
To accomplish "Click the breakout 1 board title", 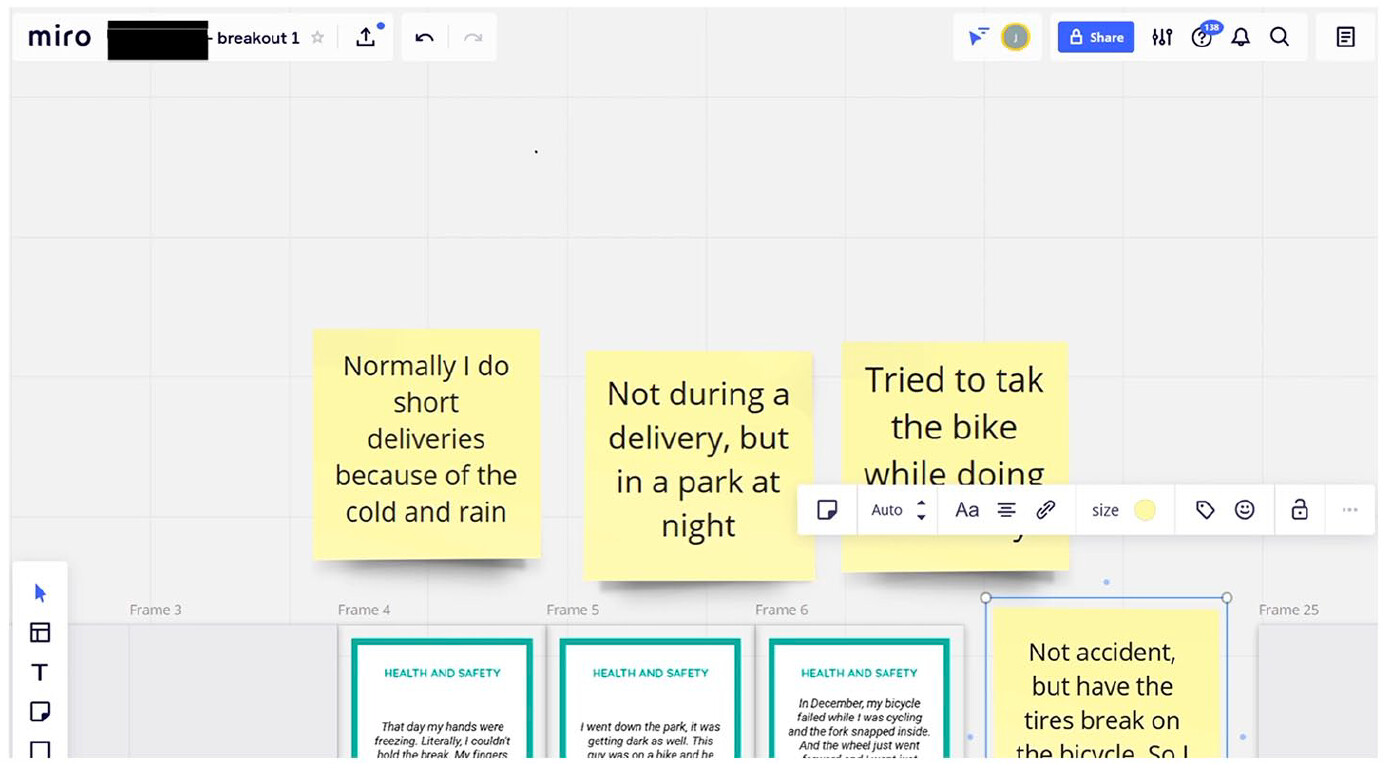I will [x=258, y=38].
